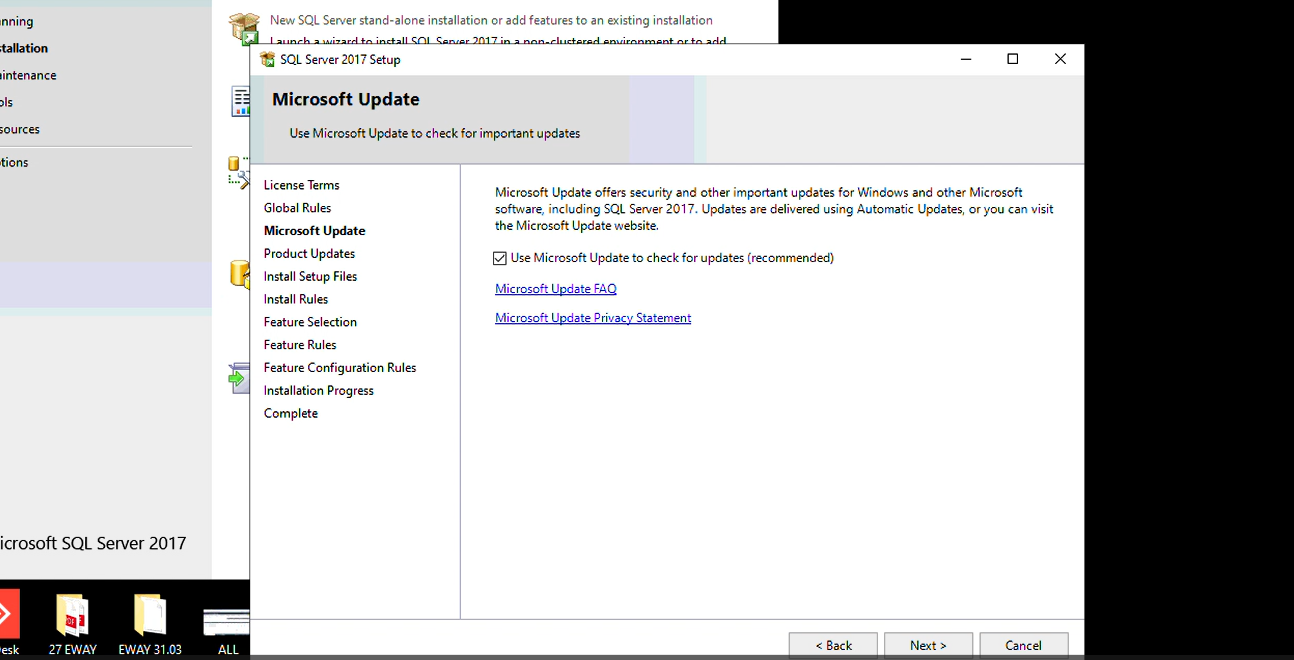
Task: Click Complete step
Action: click(290, 413)
